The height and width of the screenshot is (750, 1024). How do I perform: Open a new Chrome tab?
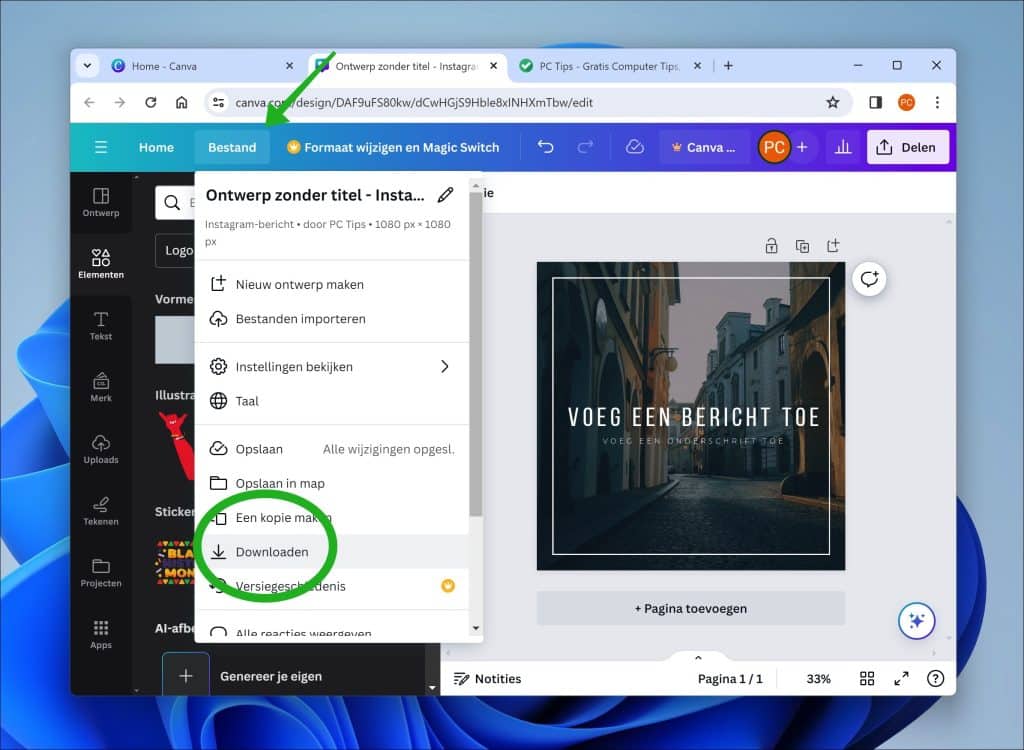click(x=728, y=65)
